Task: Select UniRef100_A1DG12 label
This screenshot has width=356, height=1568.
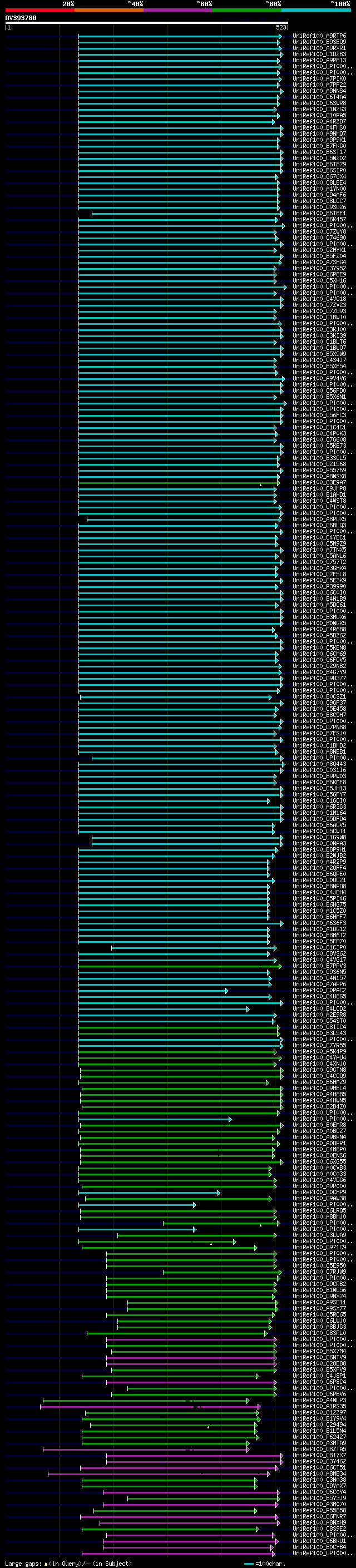Action: 319,929
